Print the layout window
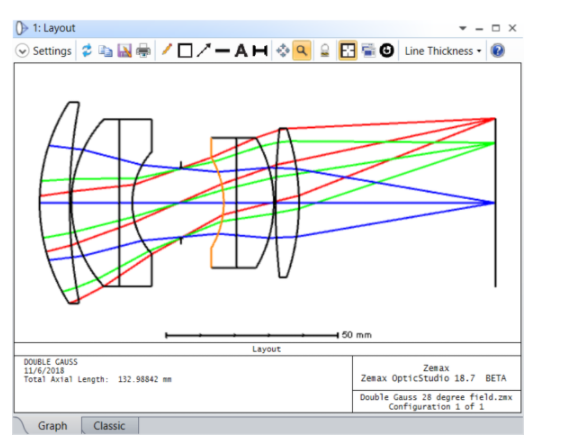This screenshot has width=574, height=445. coord(143,51)
